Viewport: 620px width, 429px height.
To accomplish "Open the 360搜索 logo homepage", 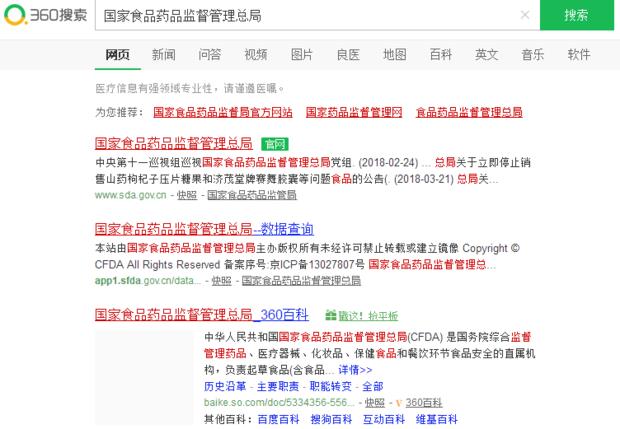I will 45,15.
